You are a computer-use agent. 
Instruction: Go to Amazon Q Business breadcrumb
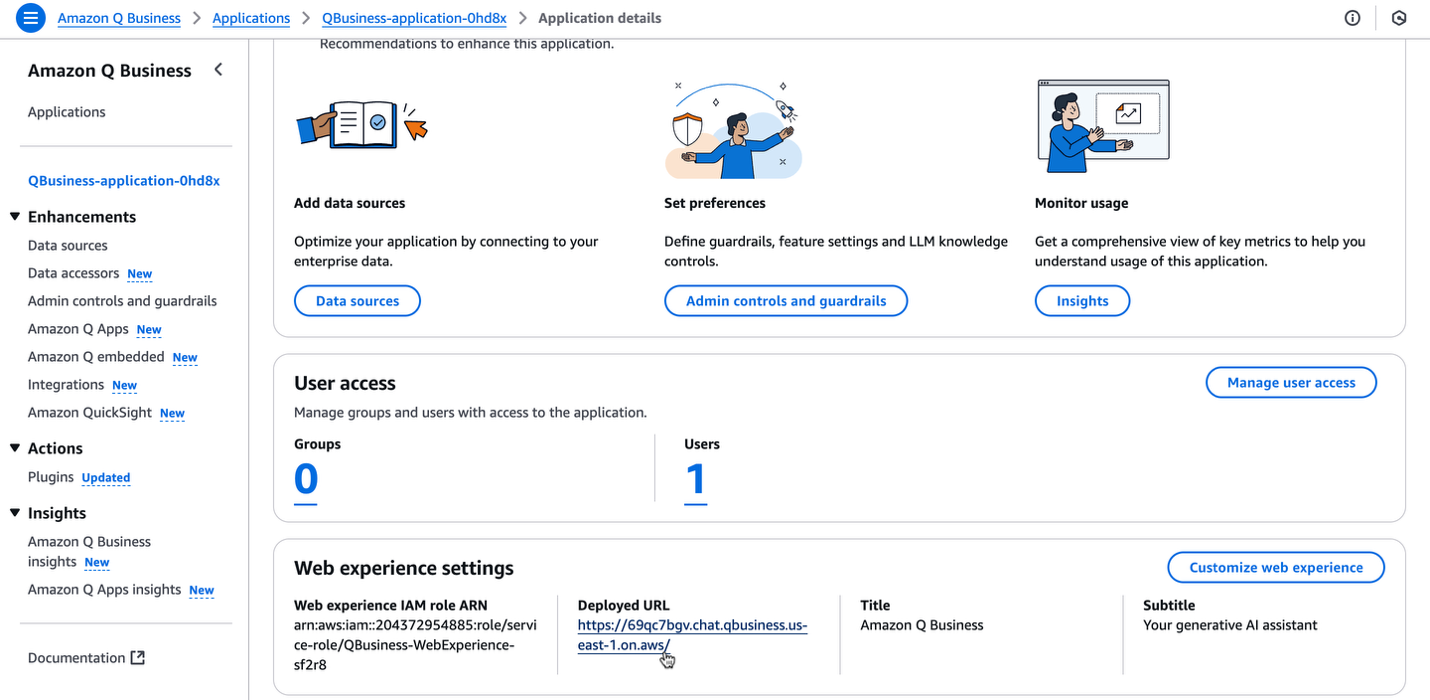click(119, 18)
